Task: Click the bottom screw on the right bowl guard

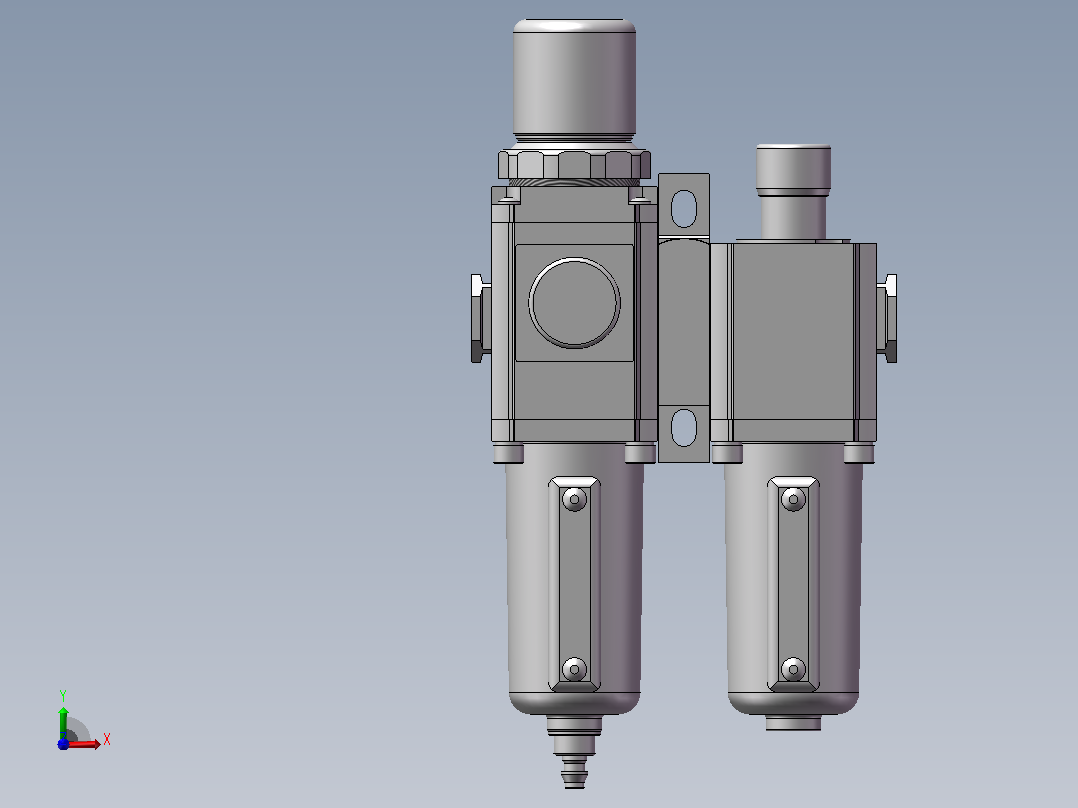Action: [x=793, y=669]
